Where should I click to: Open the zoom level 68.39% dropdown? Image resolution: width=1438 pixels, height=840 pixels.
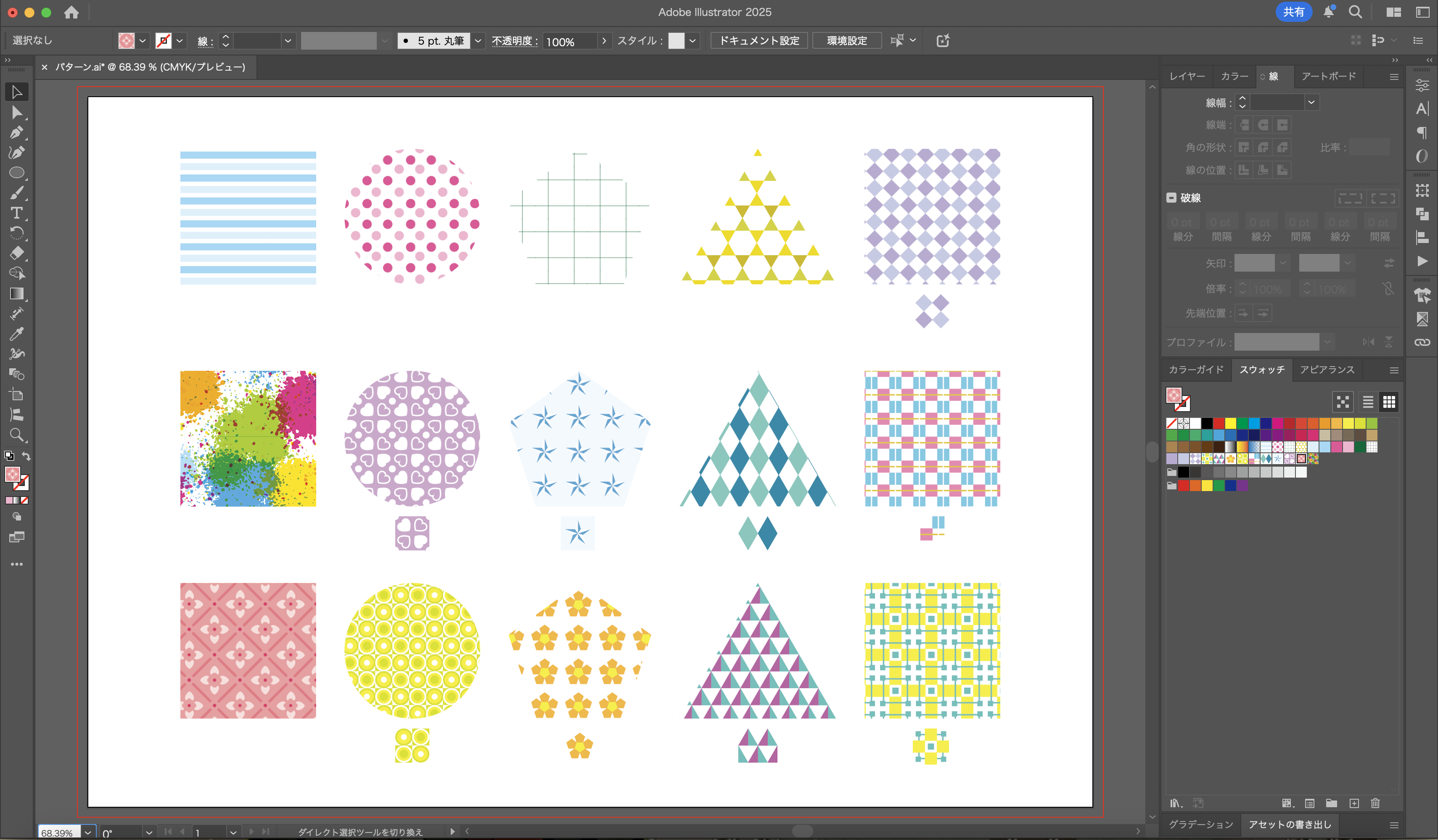88,832
